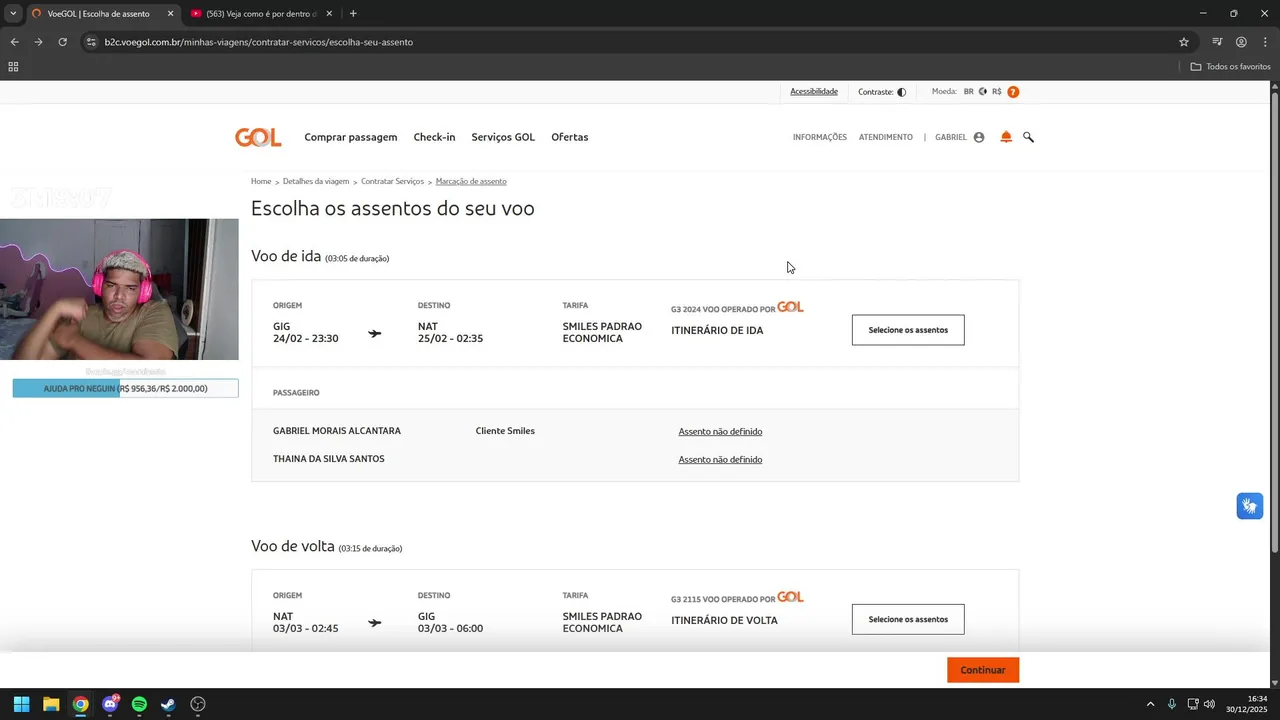Click the GABRIEL profile avatar icon
This screenshot has width=1280, height=720.
point(979,137)
